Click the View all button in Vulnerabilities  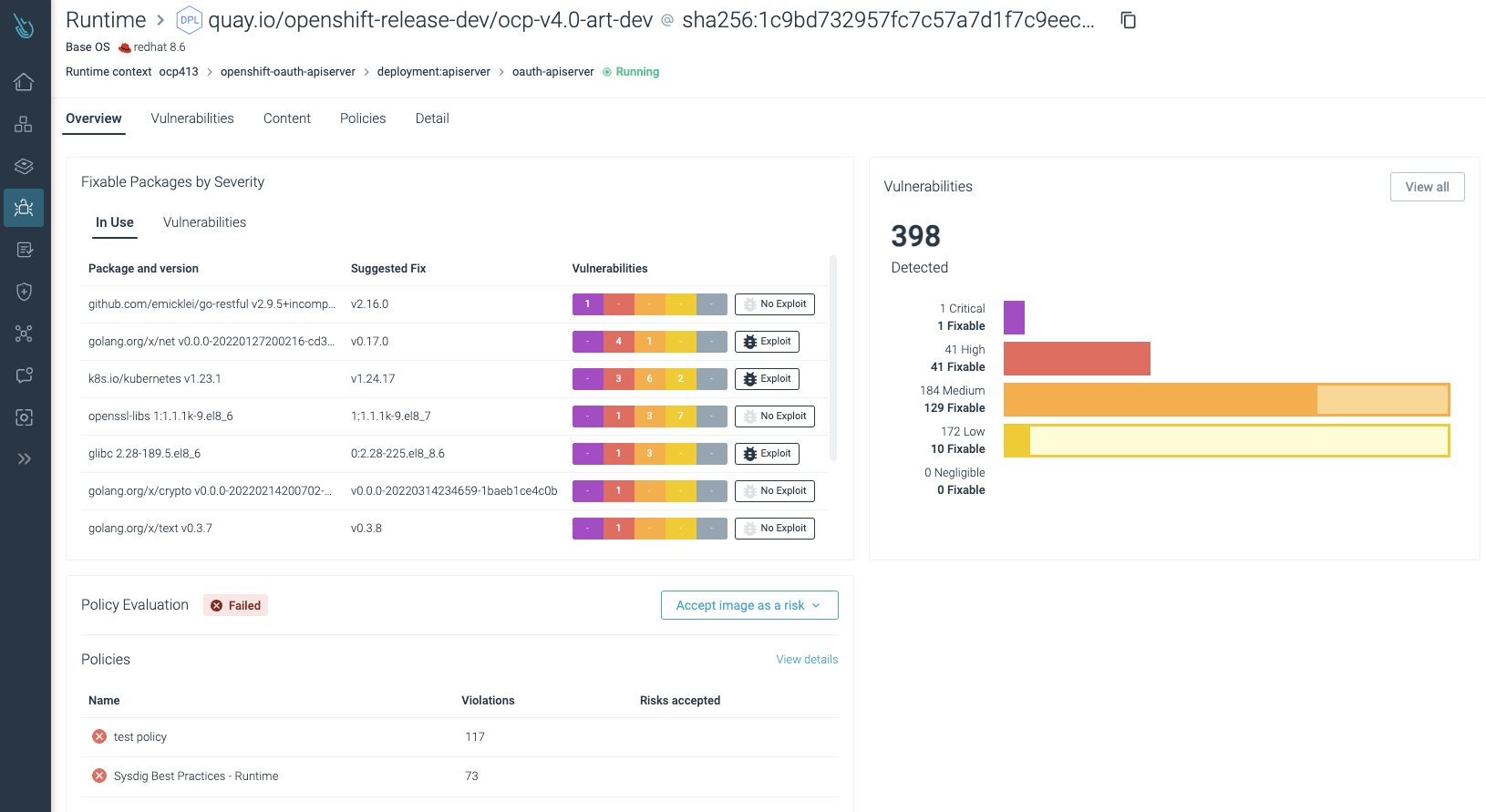coord(1427,187)
